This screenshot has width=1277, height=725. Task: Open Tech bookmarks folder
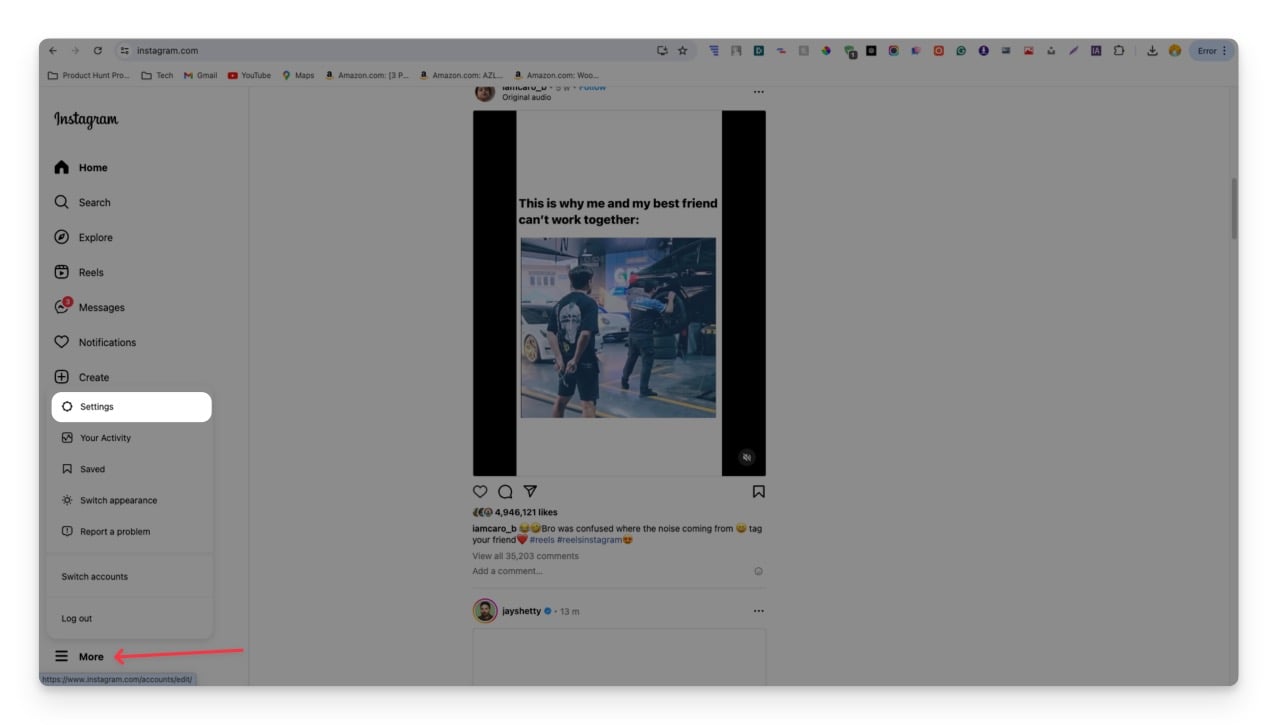(x=158, y=75)
